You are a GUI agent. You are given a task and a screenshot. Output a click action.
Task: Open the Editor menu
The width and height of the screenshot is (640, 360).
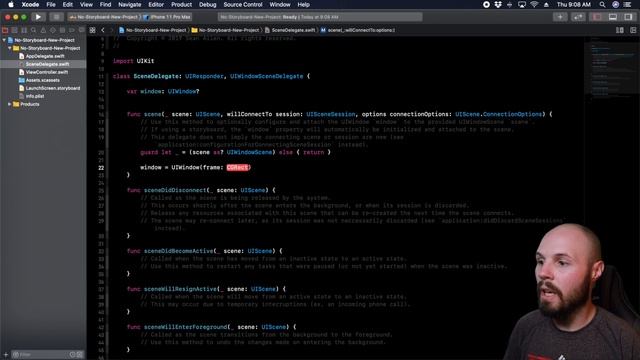tap(156, 4)
